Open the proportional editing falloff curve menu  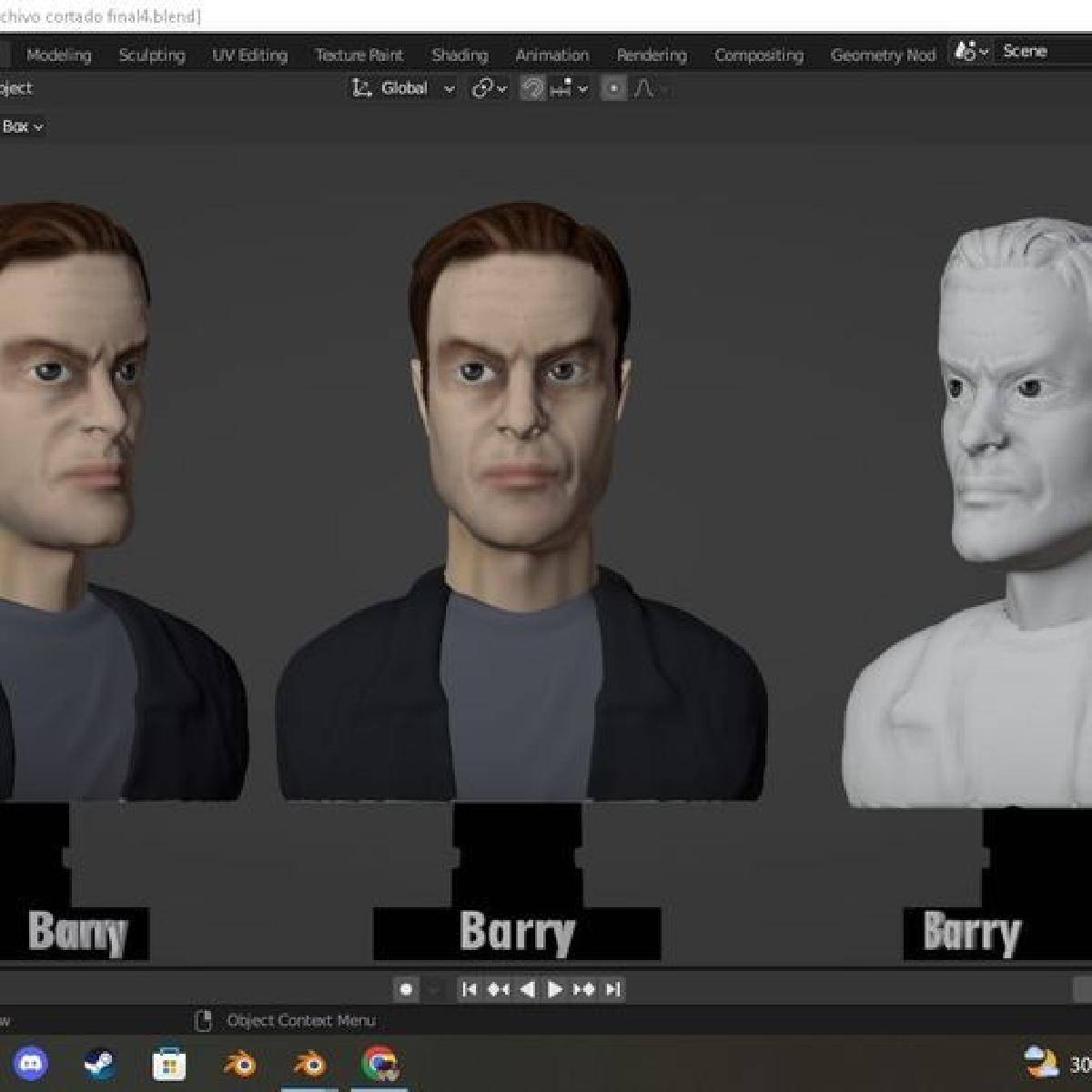pos(652,88)
